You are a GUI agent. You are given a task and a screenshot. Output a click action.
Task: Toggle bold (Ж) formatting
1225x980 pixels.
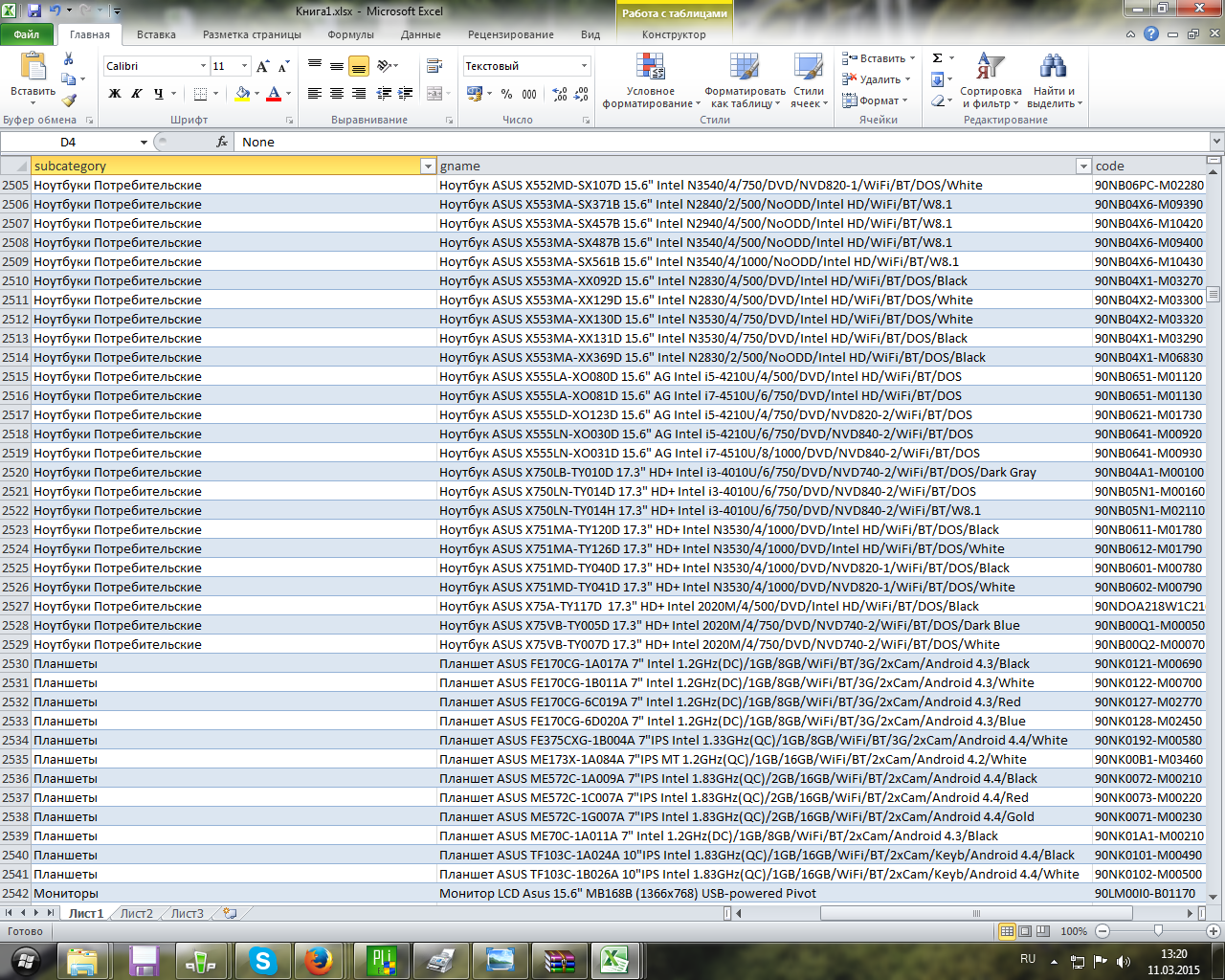115,94
